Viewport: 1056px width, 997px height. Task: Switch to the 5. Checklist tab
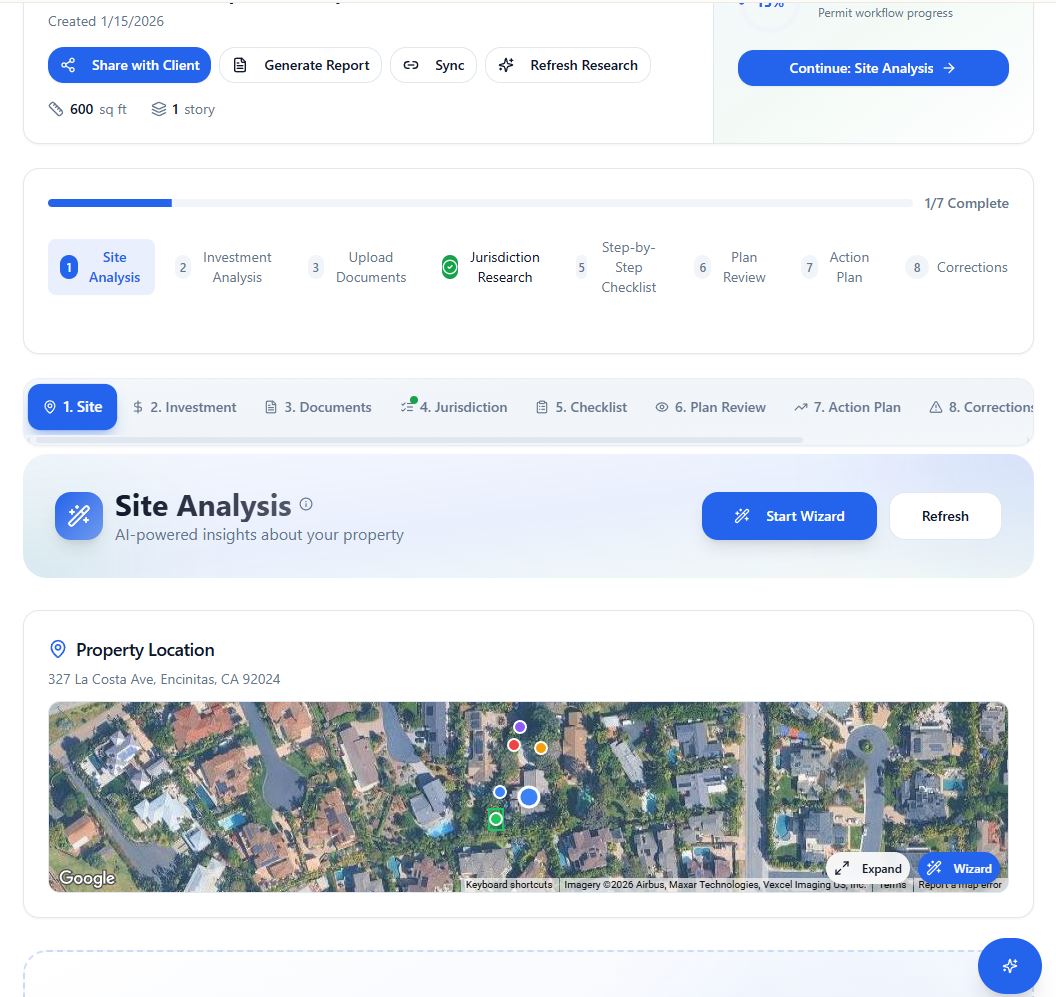[x=581, y=407]
